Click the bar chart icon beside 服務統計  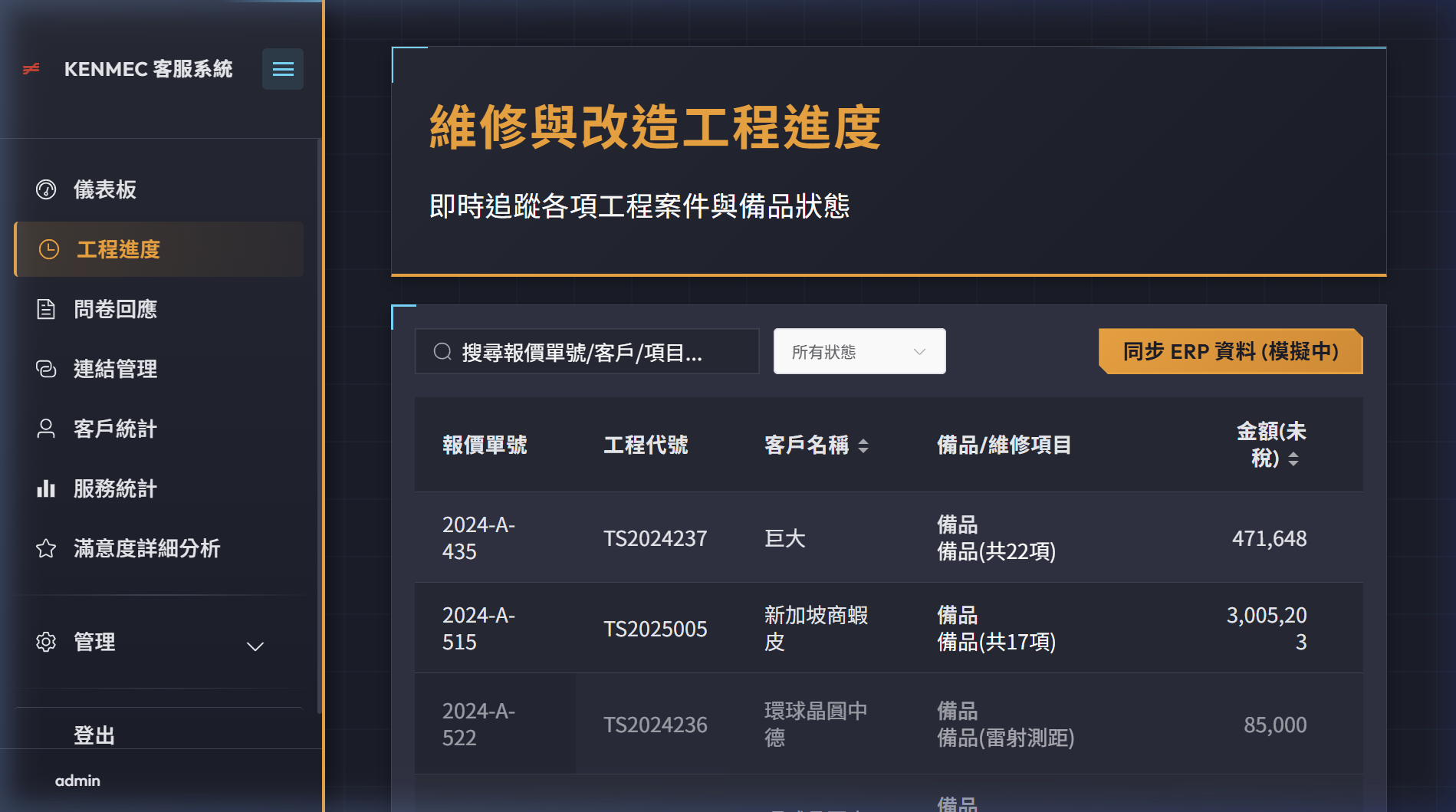[x=46, y=488]
